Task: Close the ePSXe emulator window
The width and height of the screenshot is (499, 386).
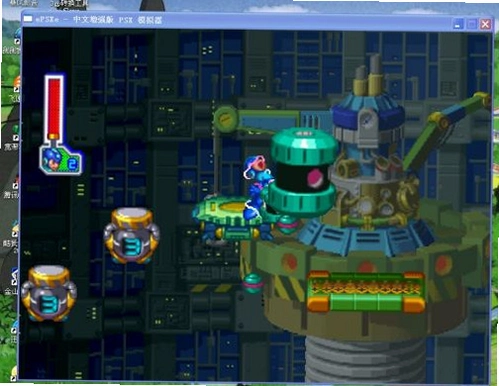Action: pos(485,24)
